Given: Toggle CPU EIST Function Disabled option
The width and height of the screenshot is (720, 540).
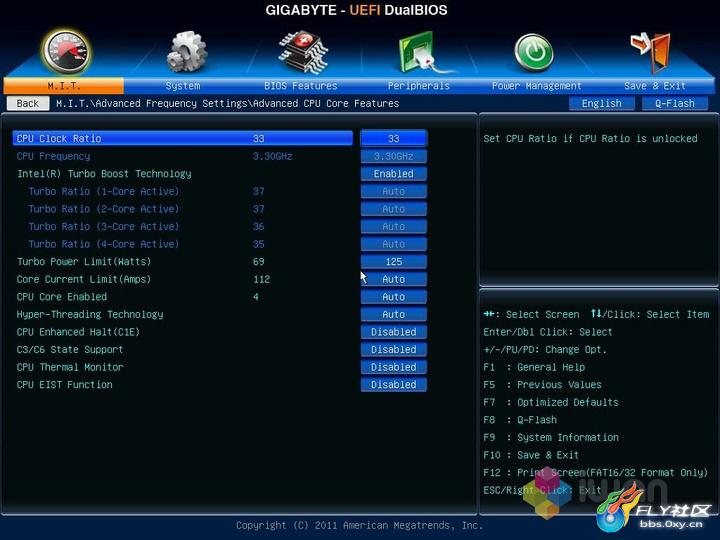Looking at the screenshot, I should pos(394,384).
